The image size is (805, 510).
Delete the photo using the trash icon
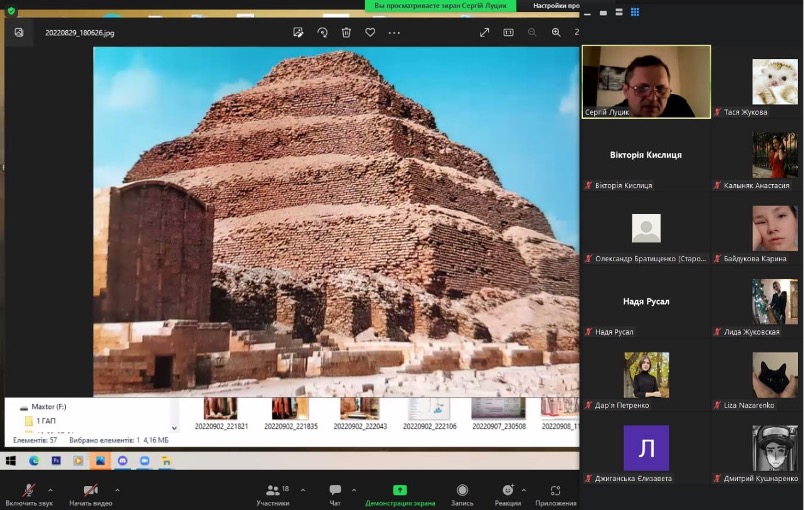[x=346, y=32]
